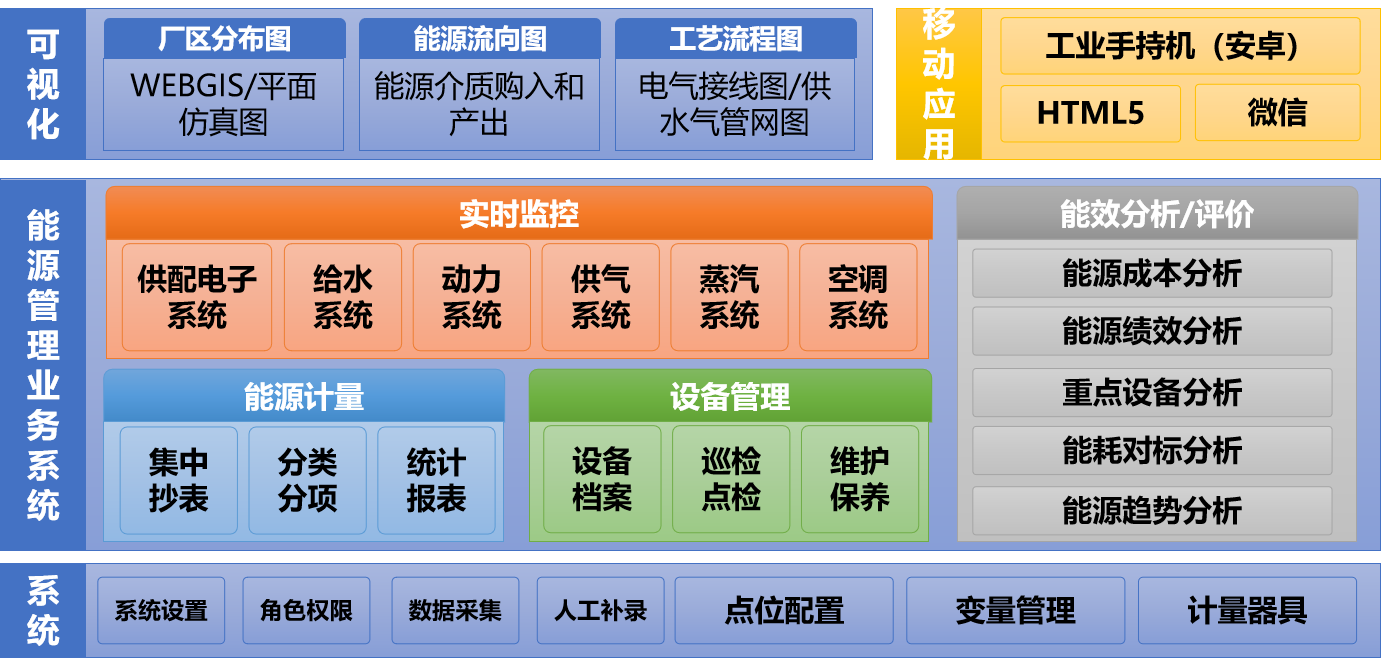The height and width of the screenshot is (658, 1382).
Task: Open 系统设置 block
Action: pos(161,610)
